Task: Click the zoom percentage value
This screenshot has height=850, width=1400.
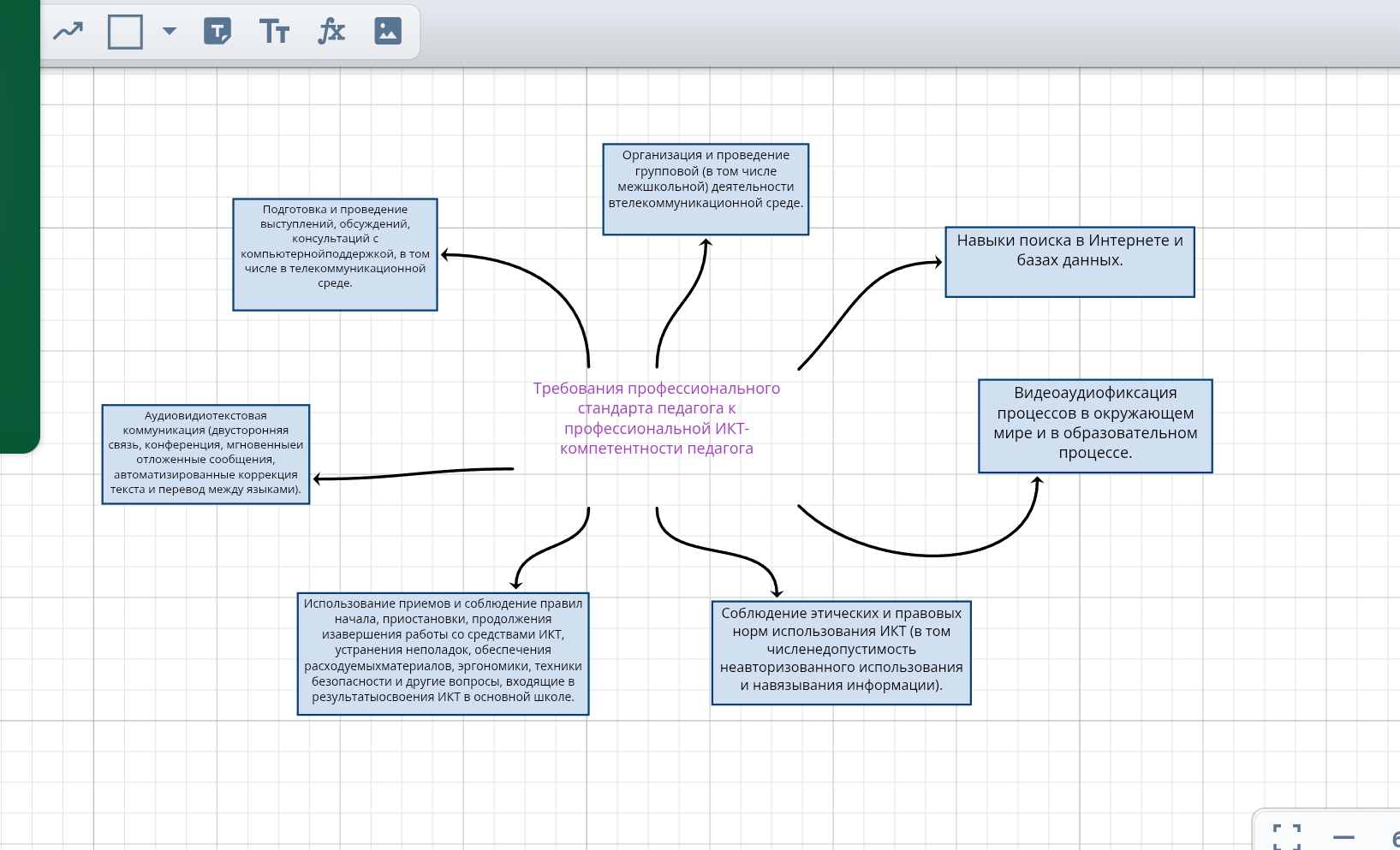Action: click(1392, 837)
